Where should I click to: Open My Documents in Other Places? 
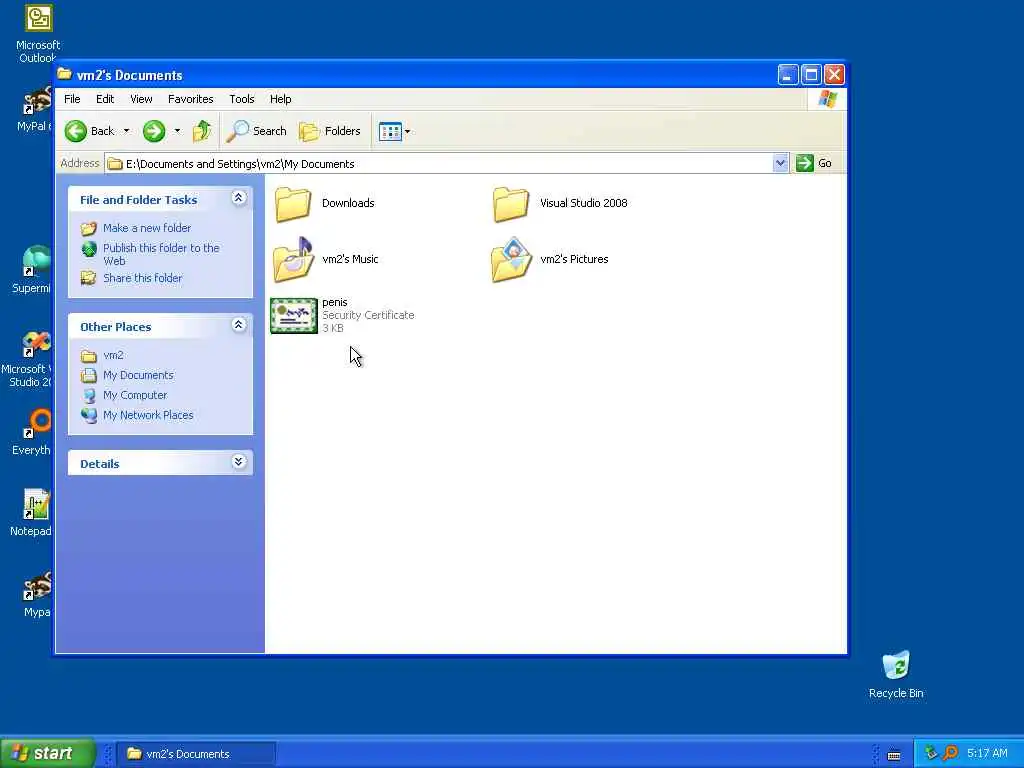138,376
